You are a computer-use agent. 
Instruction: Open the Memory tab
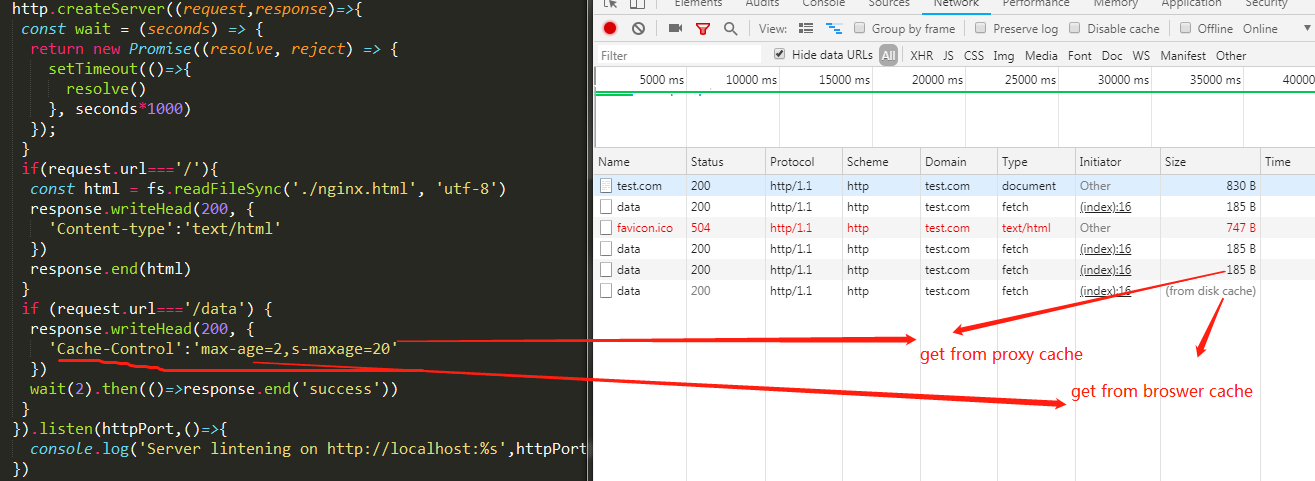[x=1115, y=4]
